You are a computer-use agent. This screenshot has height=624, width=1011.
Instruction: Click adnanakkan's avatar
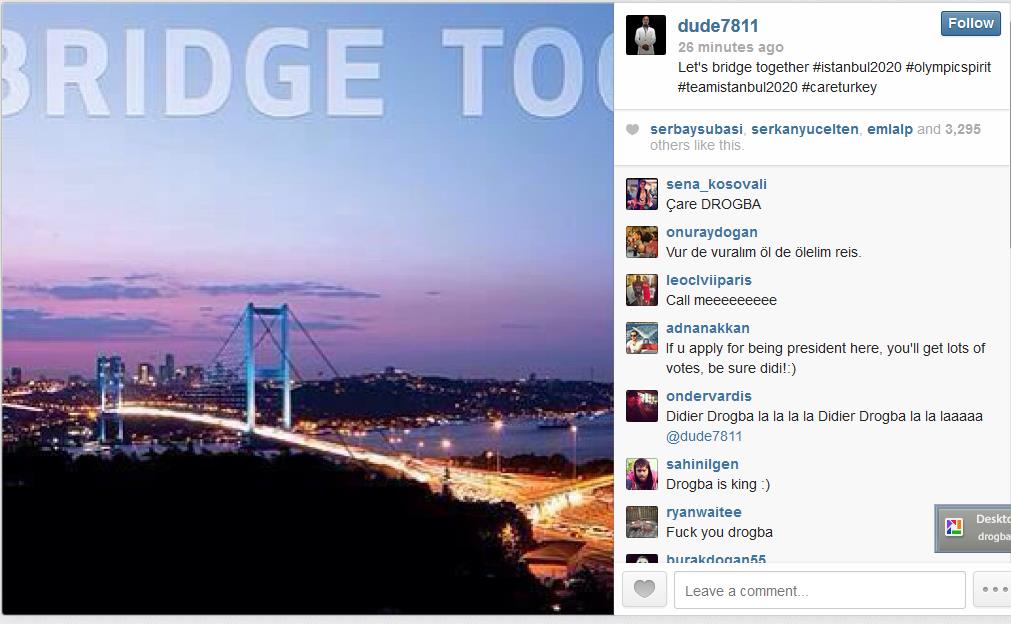(x=642, y=338)
